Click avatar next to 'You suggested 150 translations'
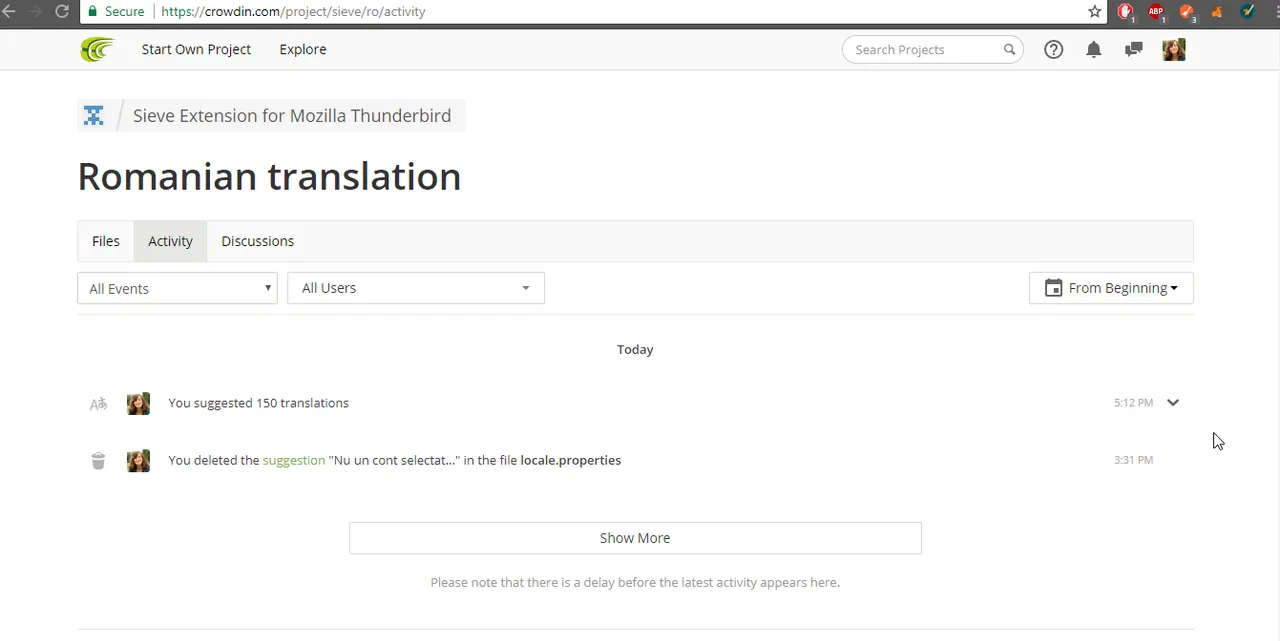1280x641 pixels. [x=138, y=403]
